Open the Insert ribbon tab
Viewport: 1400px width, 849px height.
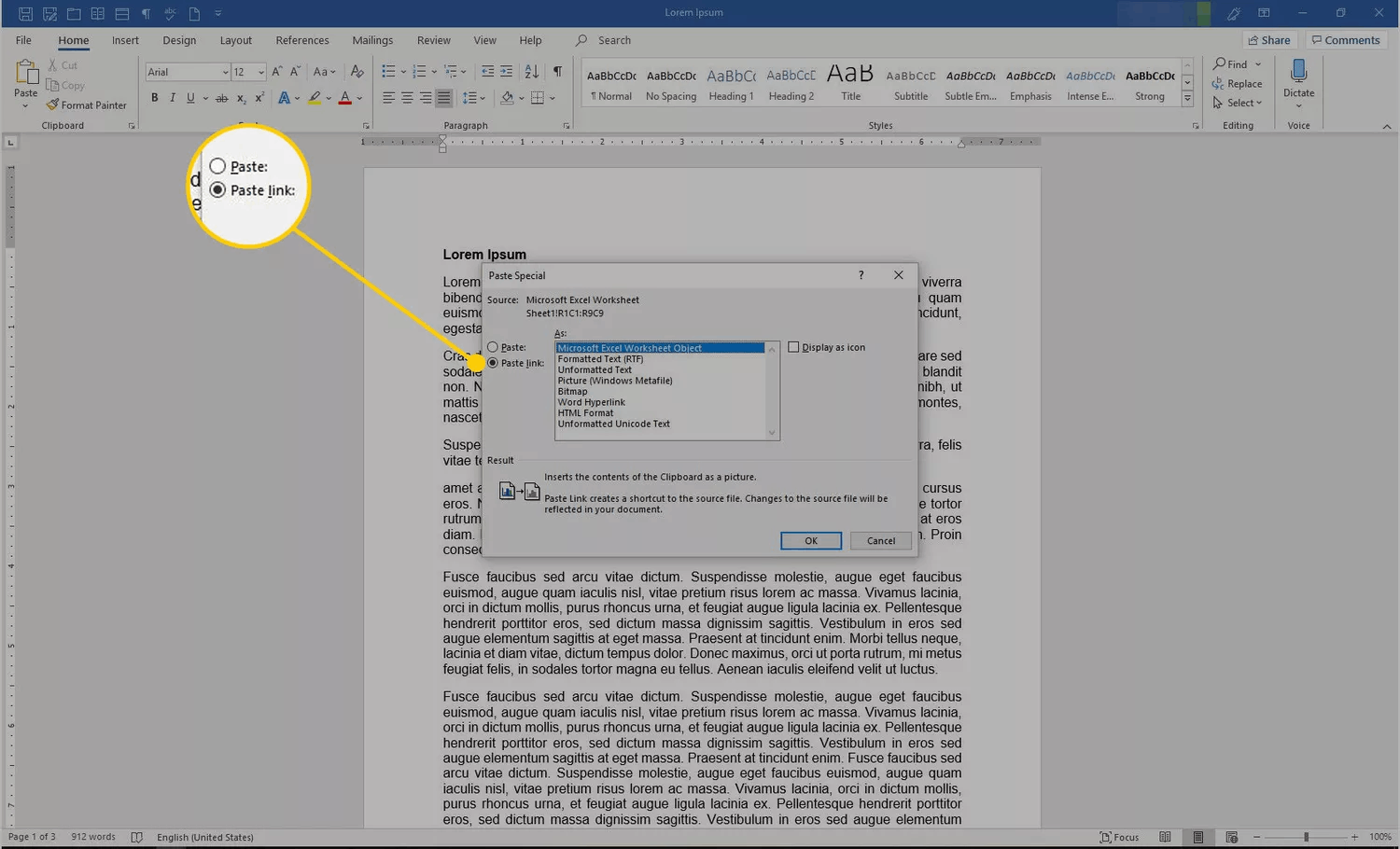click(125, 40)
